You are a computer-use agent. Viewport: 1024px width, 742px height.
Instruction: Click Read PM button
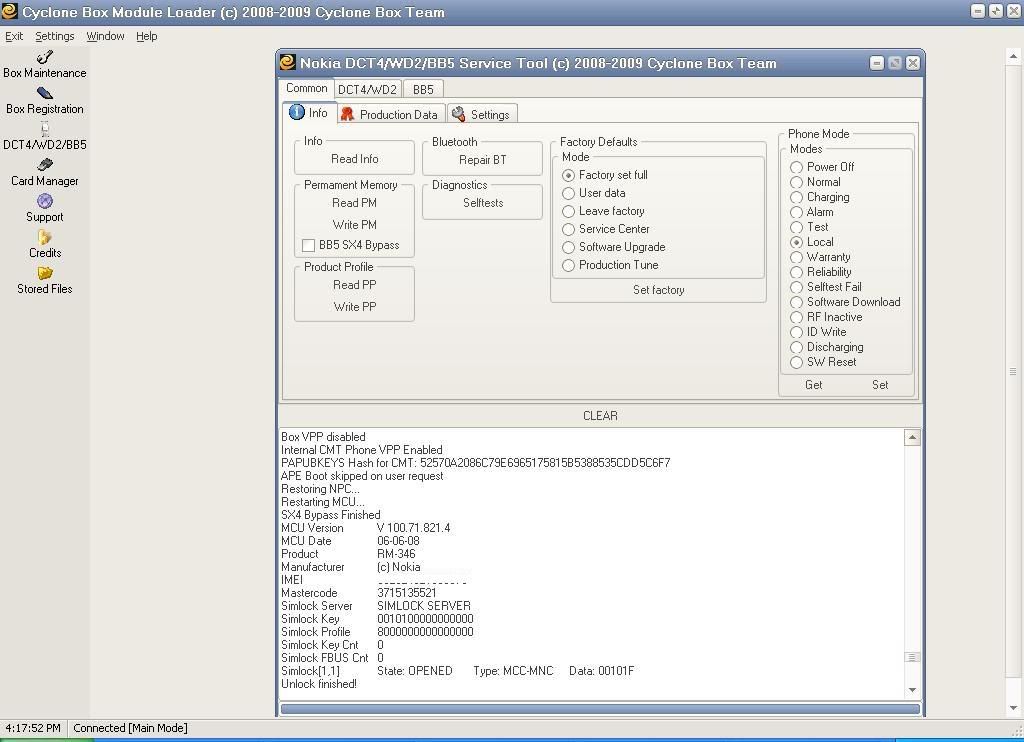pyautogui.click(x=355, y=203)
